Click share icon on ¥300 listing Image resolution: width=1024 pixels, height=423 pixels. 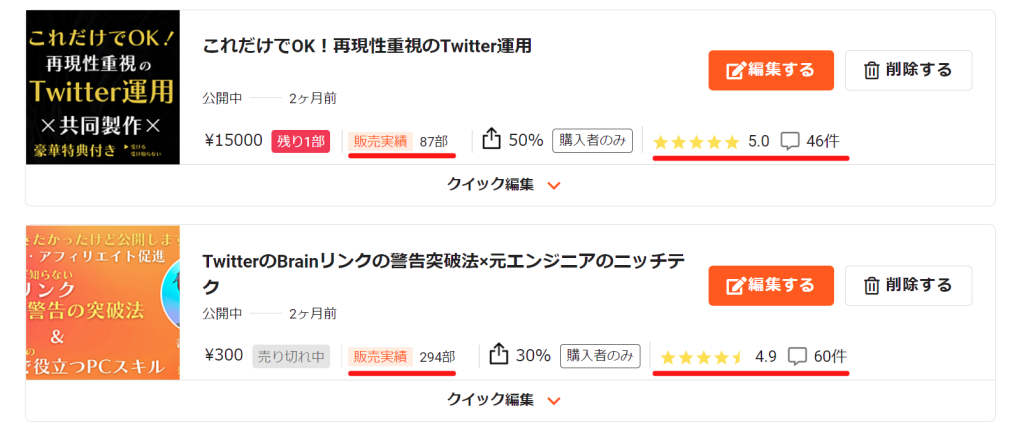click(x=499, y=354)
